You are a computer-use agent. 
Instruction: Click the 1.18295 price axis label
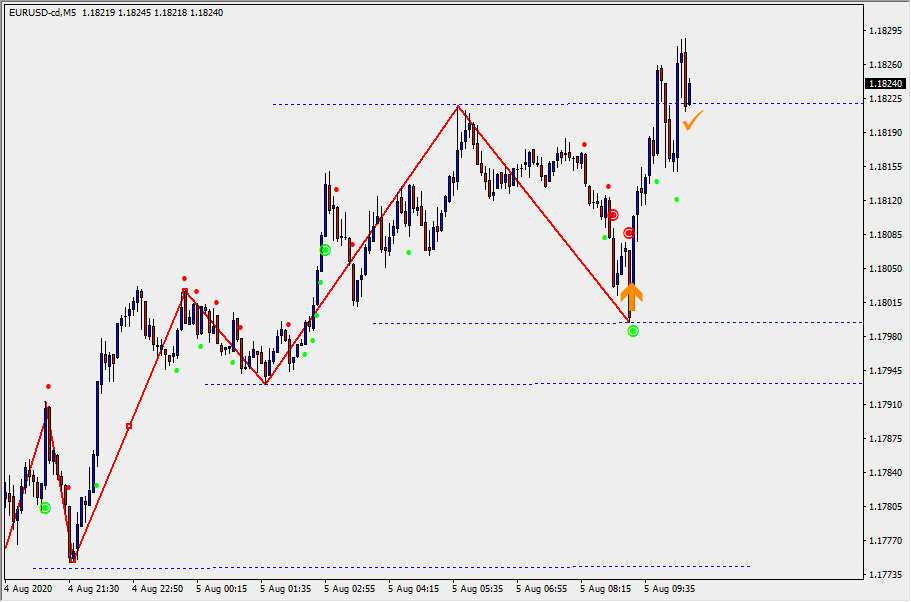coord(887,30)
